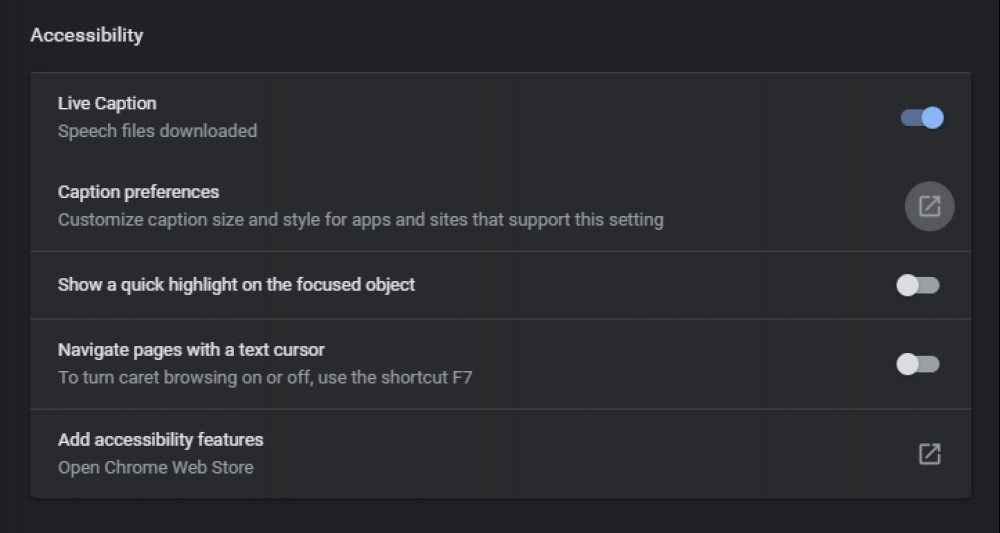Click the Live Caption title text

pyautogui.click(x=107, y=103)
